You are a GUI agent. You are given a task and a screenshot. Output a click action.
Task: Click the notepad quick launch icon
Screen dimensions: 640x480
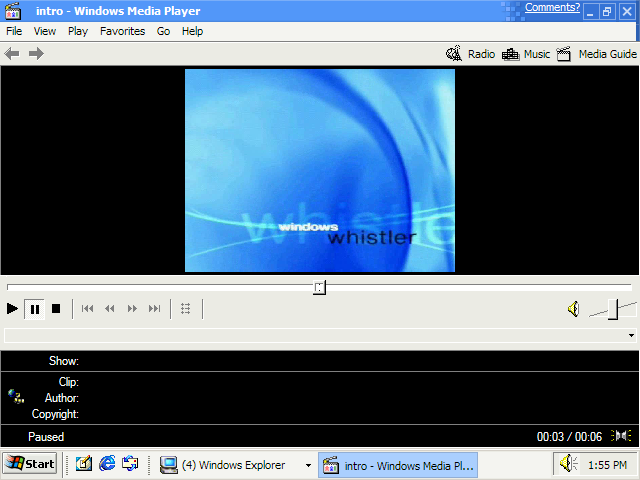point(84,464)
